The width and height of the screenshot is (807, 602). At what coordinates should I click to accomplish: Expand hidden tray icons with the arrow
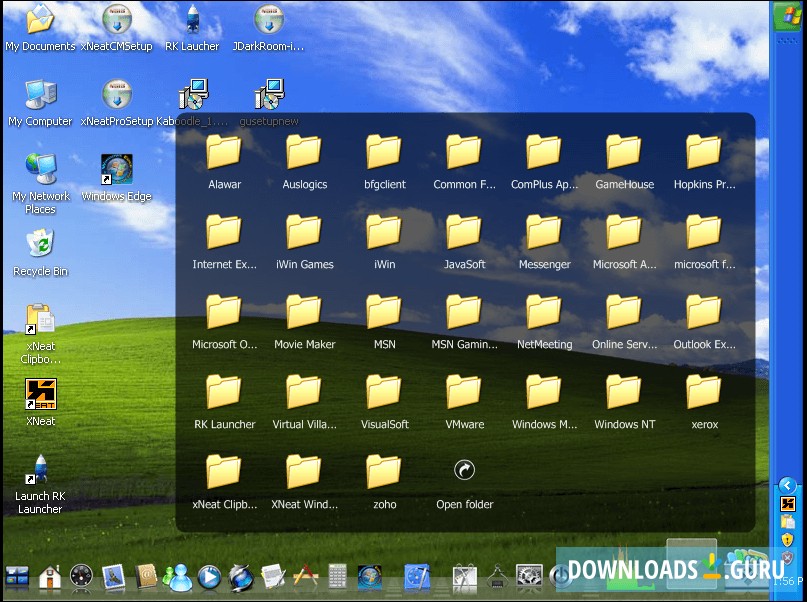787,485
